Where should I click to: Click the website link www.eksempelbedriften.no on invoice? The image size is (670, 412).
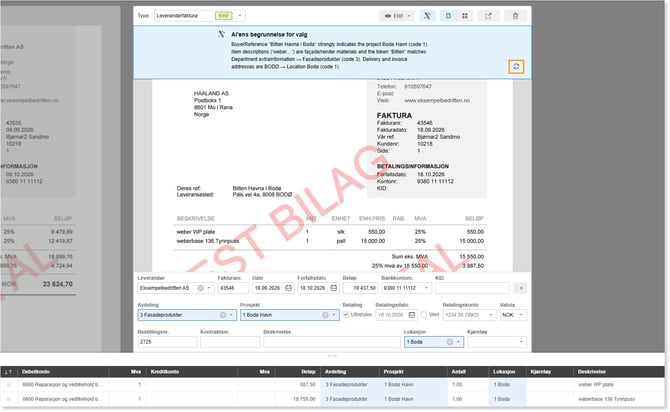point(437,100)
